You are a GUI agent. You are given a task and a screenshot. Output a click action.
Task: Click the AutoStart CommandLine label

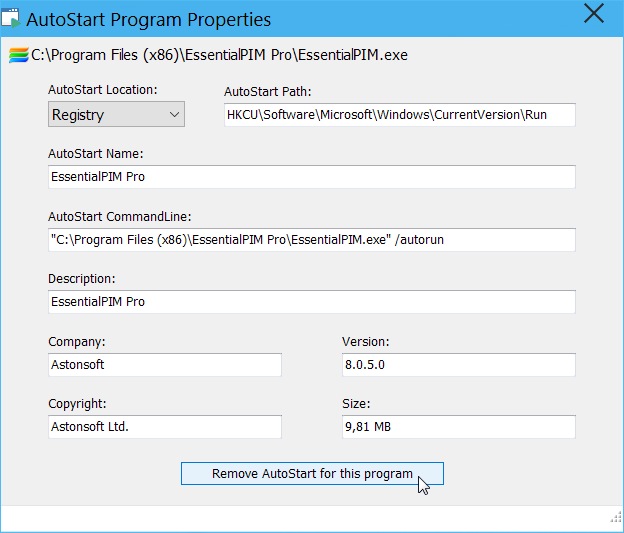tap(119, 217)
